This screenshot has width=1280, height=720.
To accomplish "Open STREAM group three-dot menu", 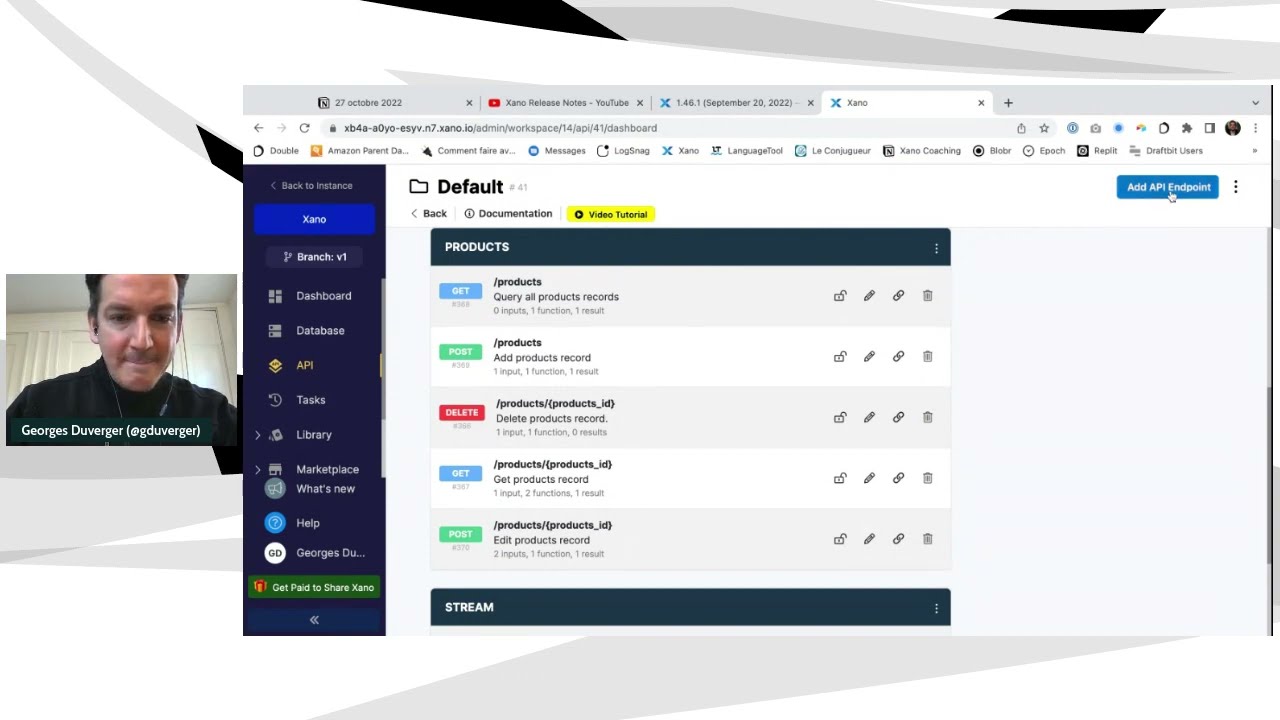I will (936, 608).
